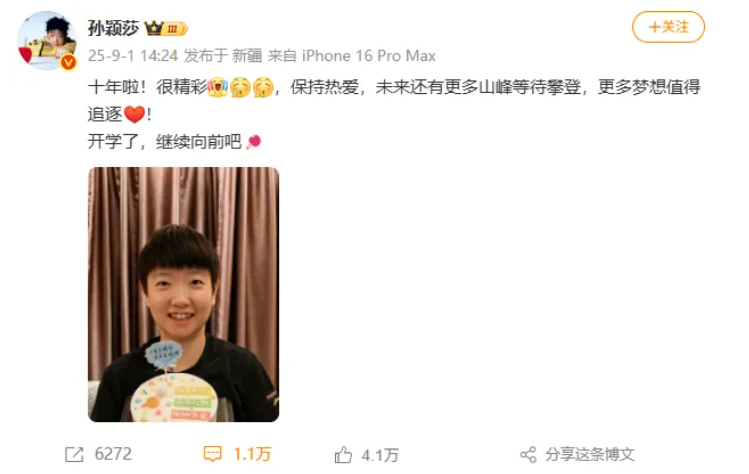Screen dimensions: 749x474
Task: Enlarge the attached post photo
Action: pyautogui.click(x=183, y=294)
